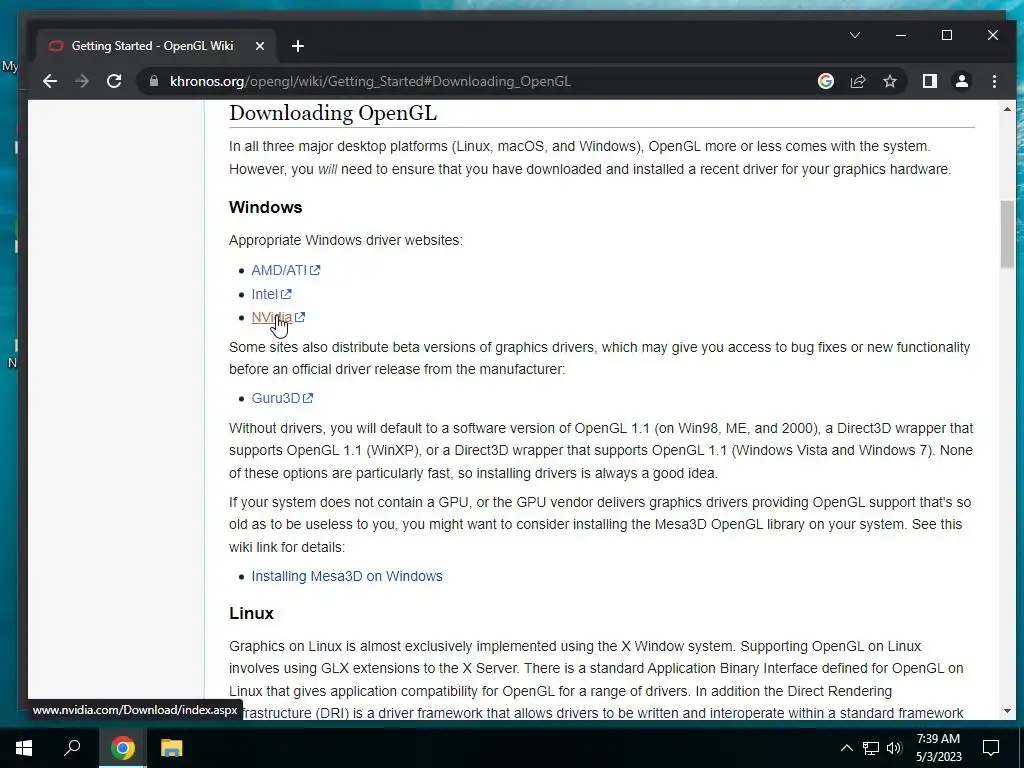
Task: Click 'Appropriate Windows driver websites:' text
Action: click(x=345, y=240)
